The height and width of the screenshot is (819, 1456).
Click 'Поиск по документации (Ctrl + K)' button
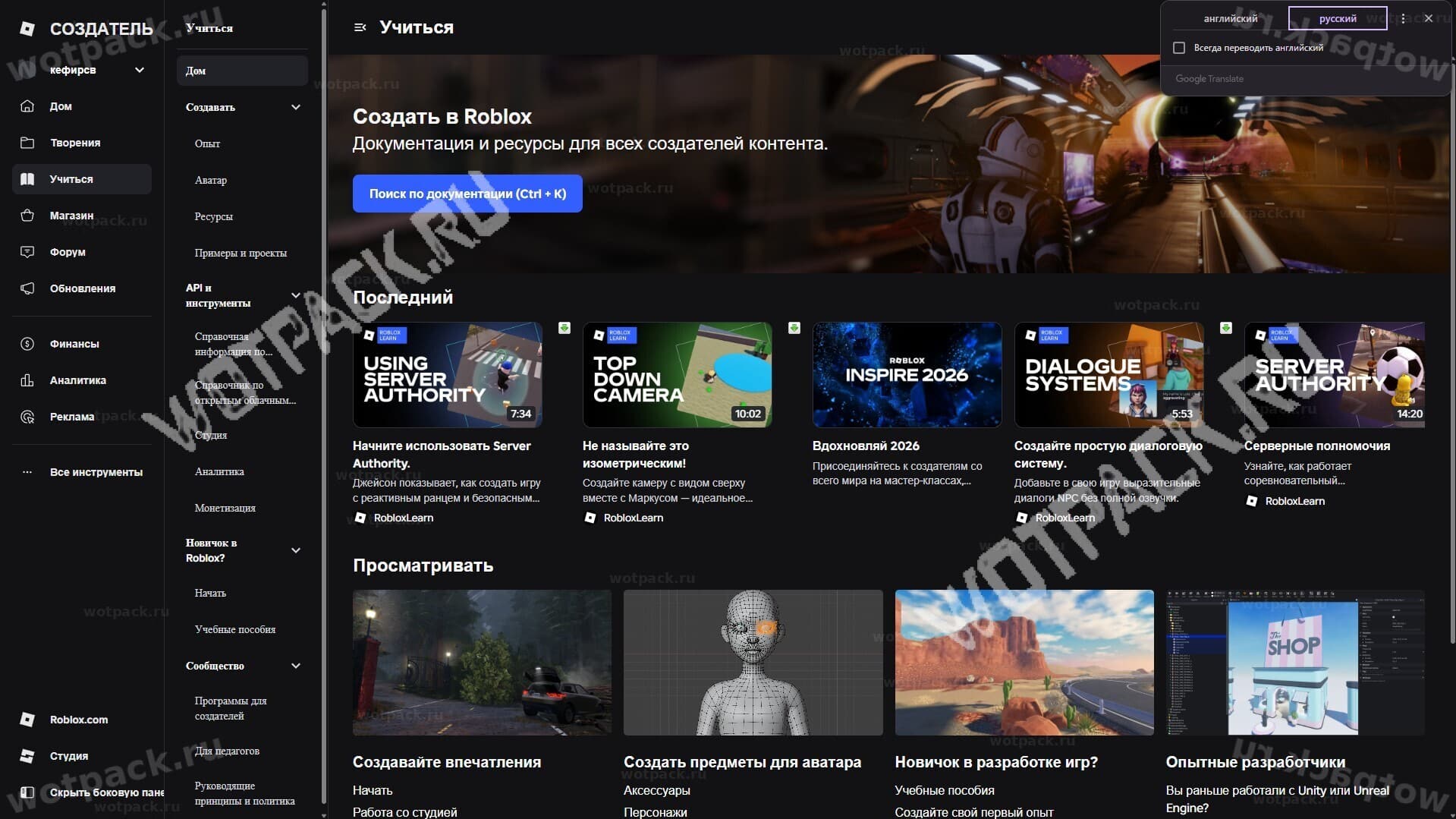point(467,194)
